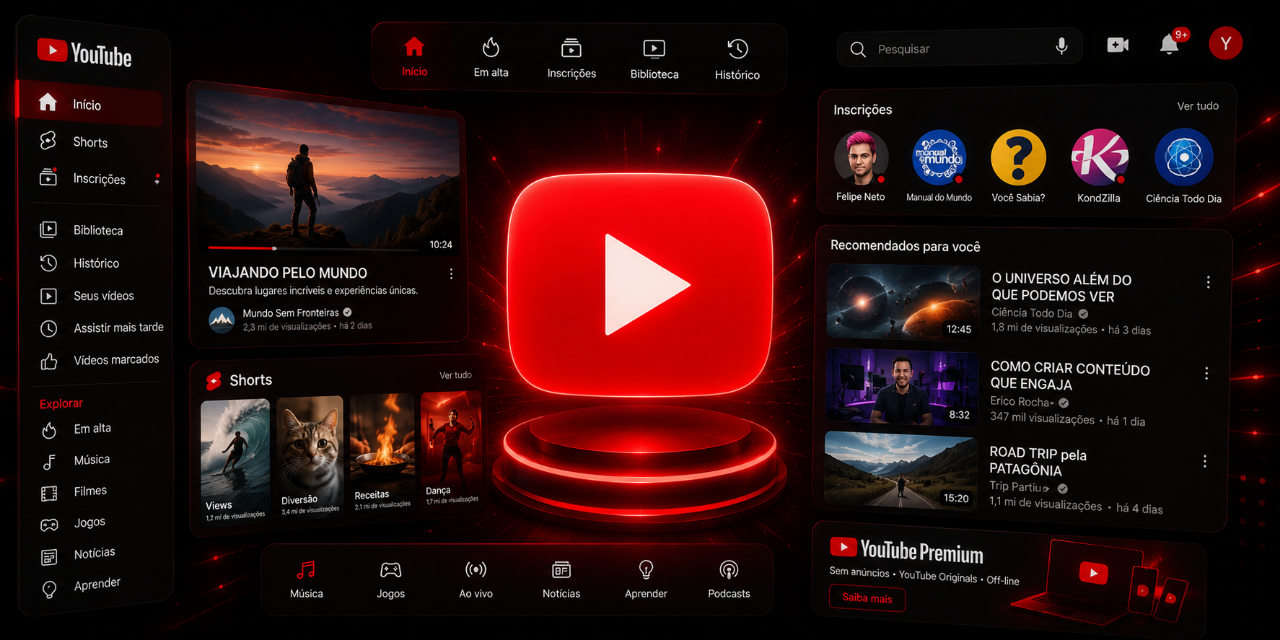This screenshot has height=640, width=1280.
Task: Open the Viajando pelo Mundo video thumbnail
Action: pyautogui.click(x=328, y=172)
